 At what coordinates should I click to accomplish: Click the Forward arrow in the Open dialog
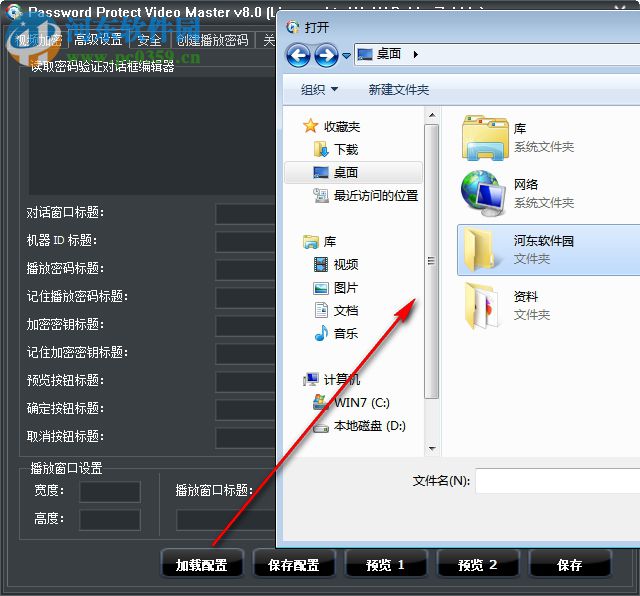pos(326,55)
